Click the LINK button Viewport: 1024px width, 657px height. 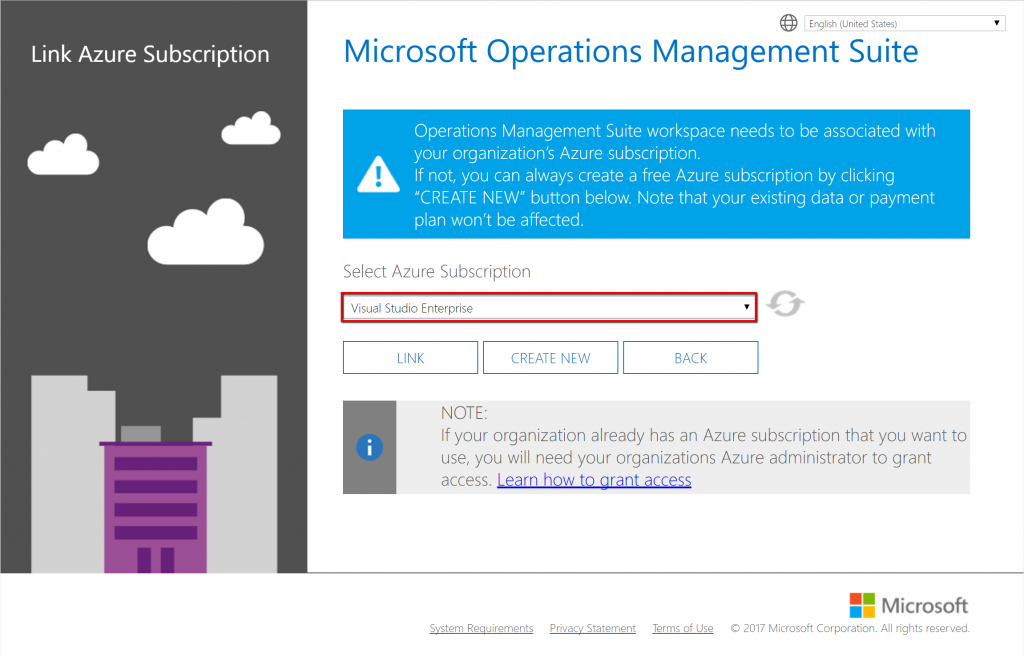coord(410,358)
